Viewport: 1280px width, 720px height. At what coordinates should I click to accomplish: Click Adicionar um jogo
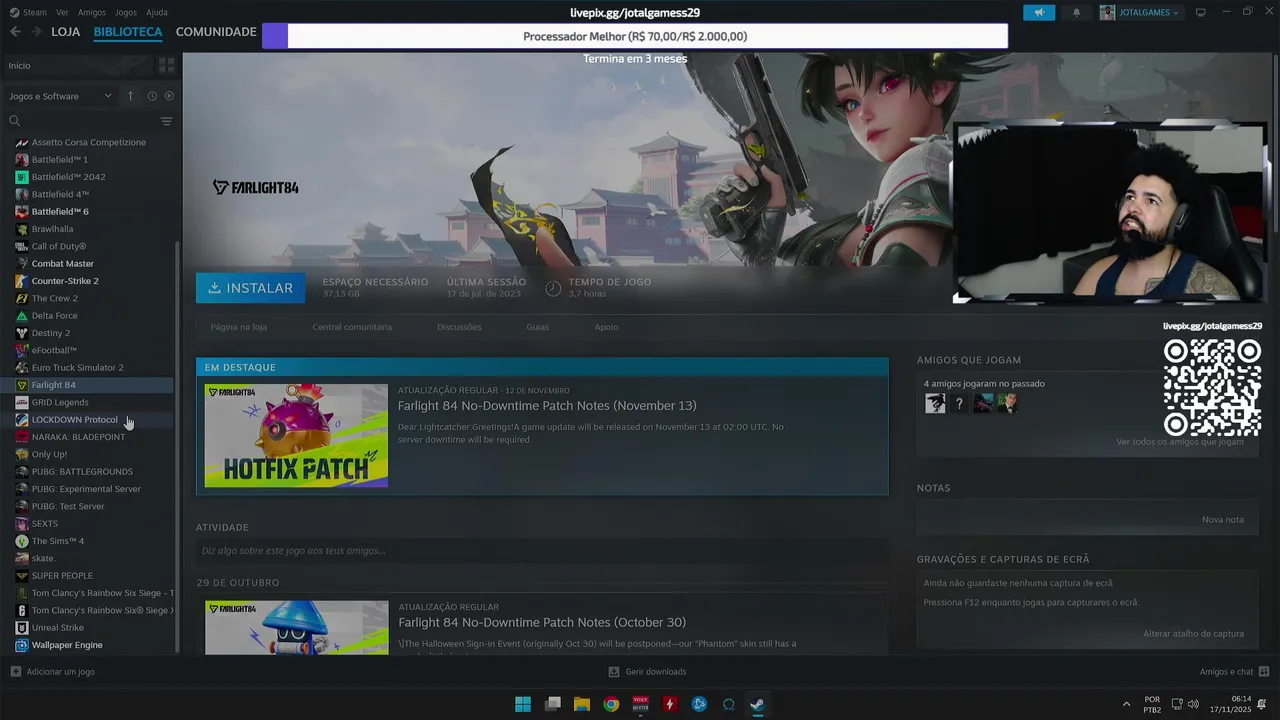click(x=52, y=672)
